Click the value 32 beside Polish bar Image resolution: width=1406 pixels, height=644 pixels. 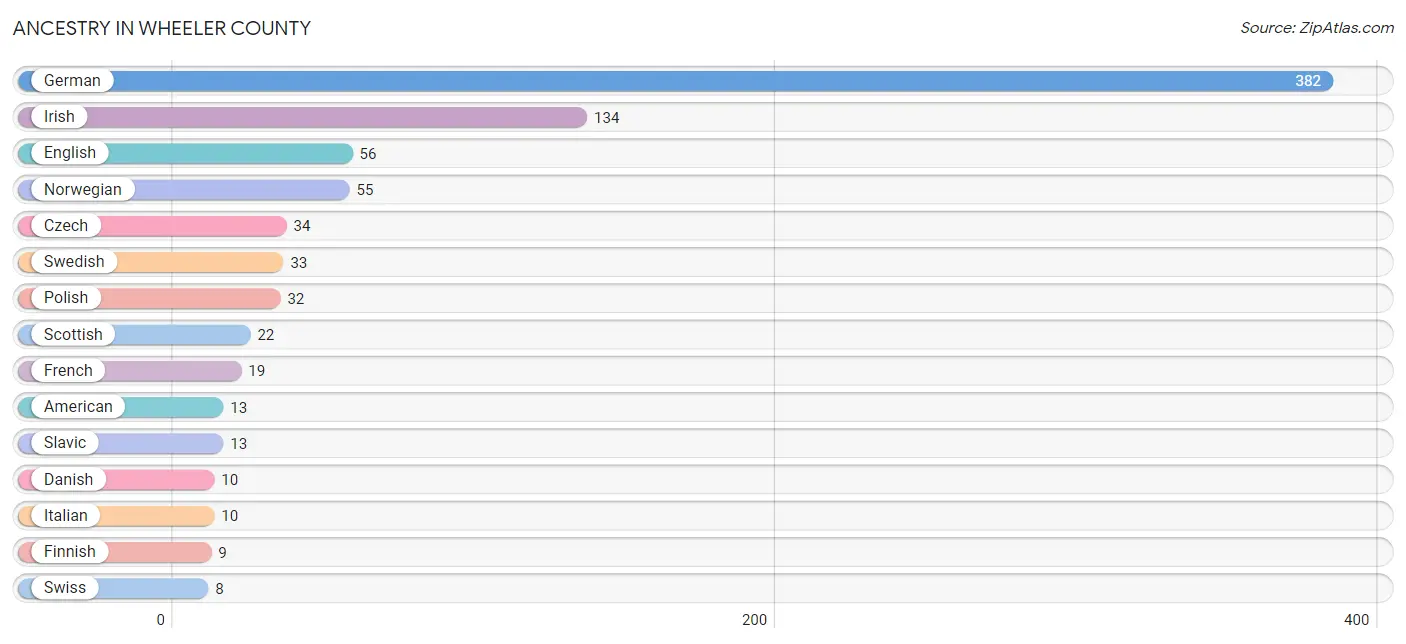coord(296,299)
